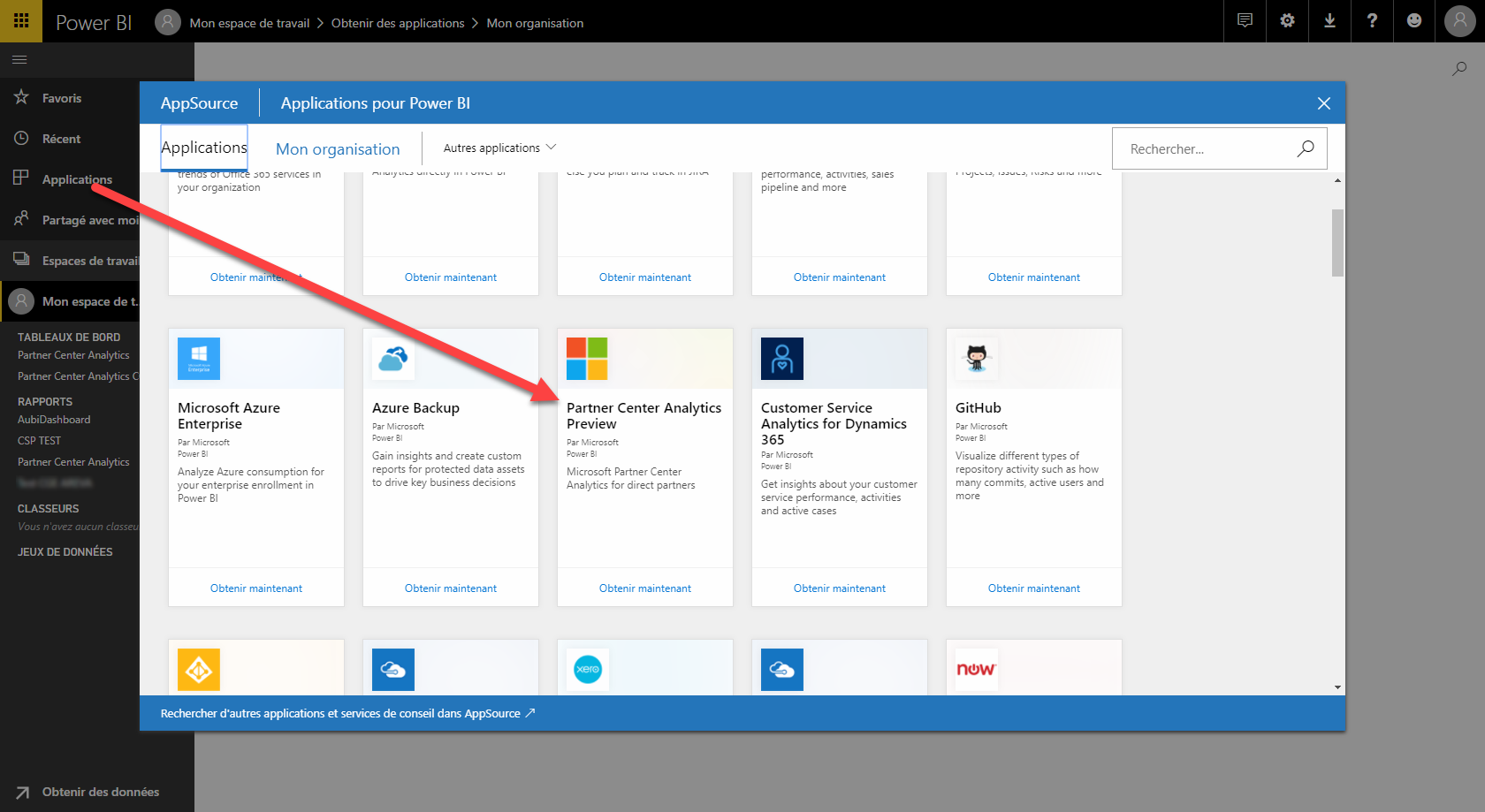Viewport: 1485px width, 812px height.
Task: Click the Customer Service Analytics app icon
Action: tap(782, 359)
